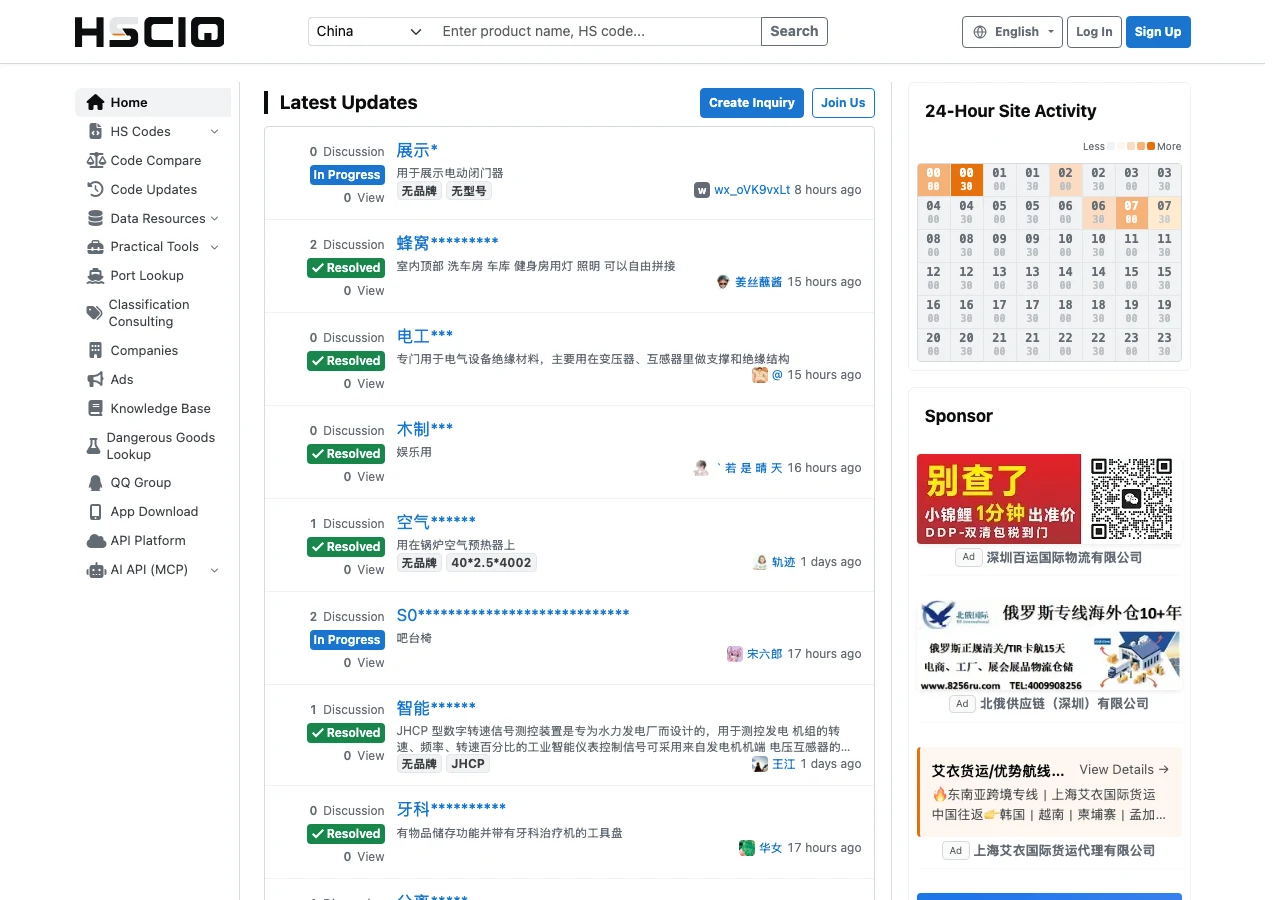Viewport: 1280px width, 900px height.
Task: Click 宋六郎 user avatar
Action: click(x=735, y=654)
